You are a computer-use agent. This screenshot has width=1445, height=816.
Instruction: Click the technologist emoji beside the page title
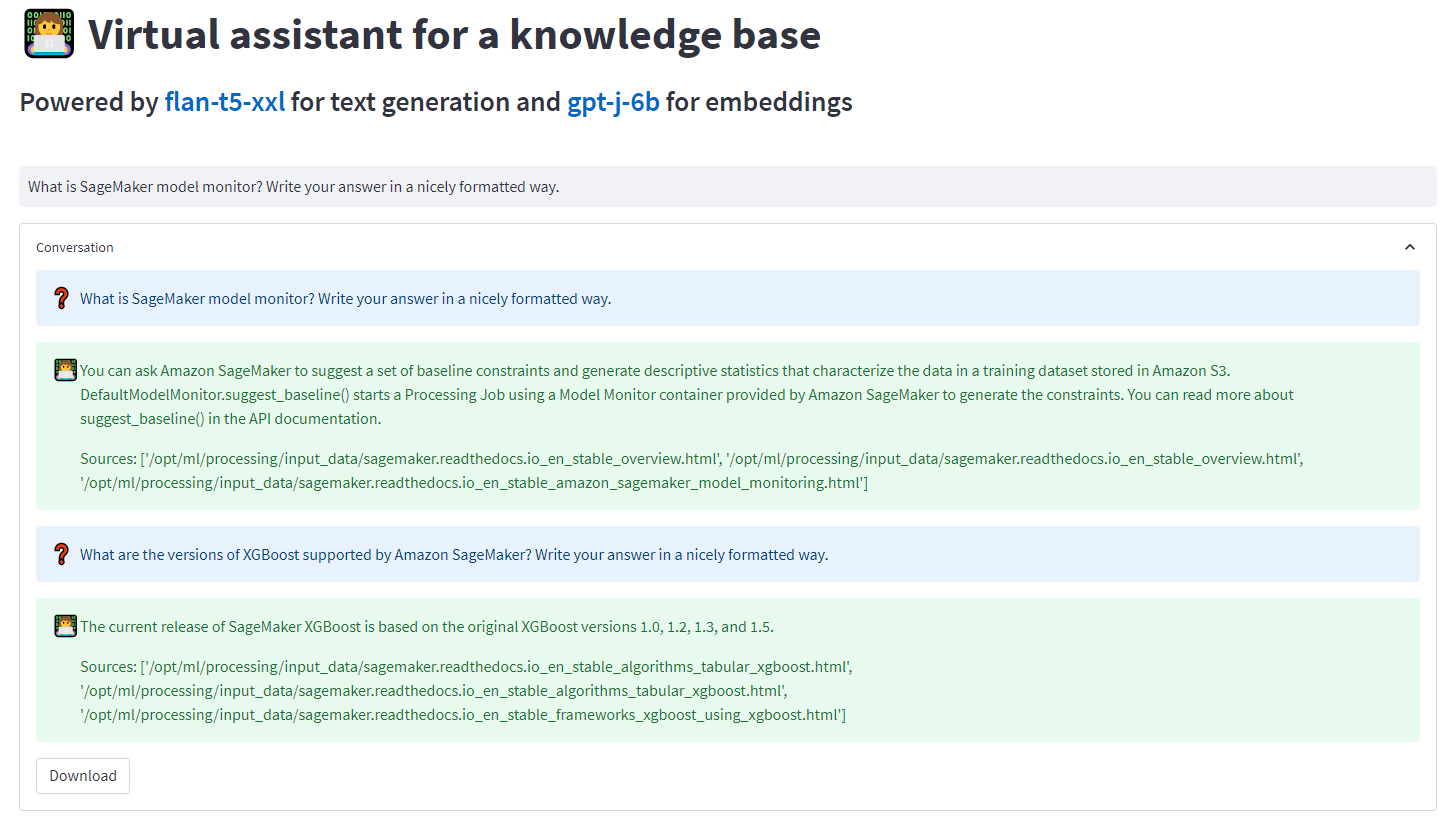pyautogui.click(x=48, y=34)
